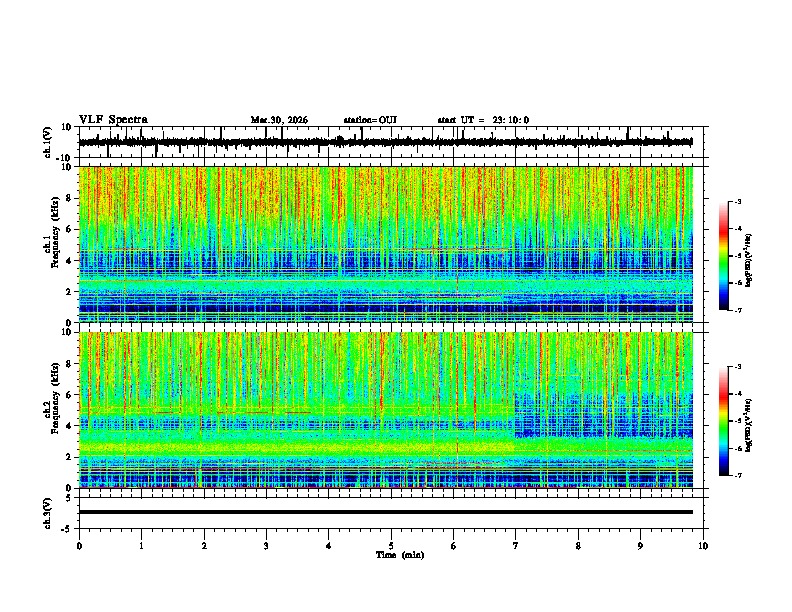Click the thick black ch.3 signal line

click(x=385, y=512)
